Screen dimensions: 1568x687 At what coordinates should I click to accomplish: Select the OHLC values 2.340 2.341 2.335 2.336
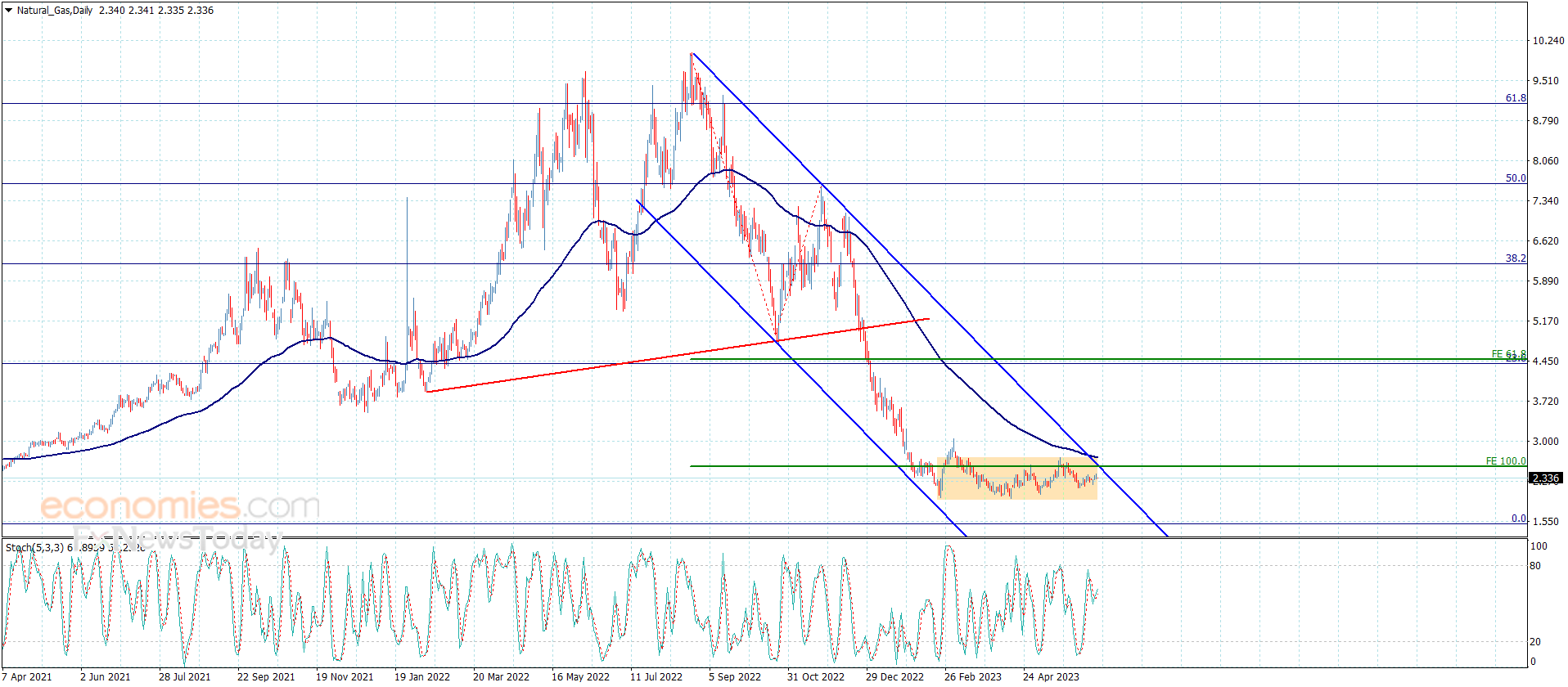coord(156,11)
